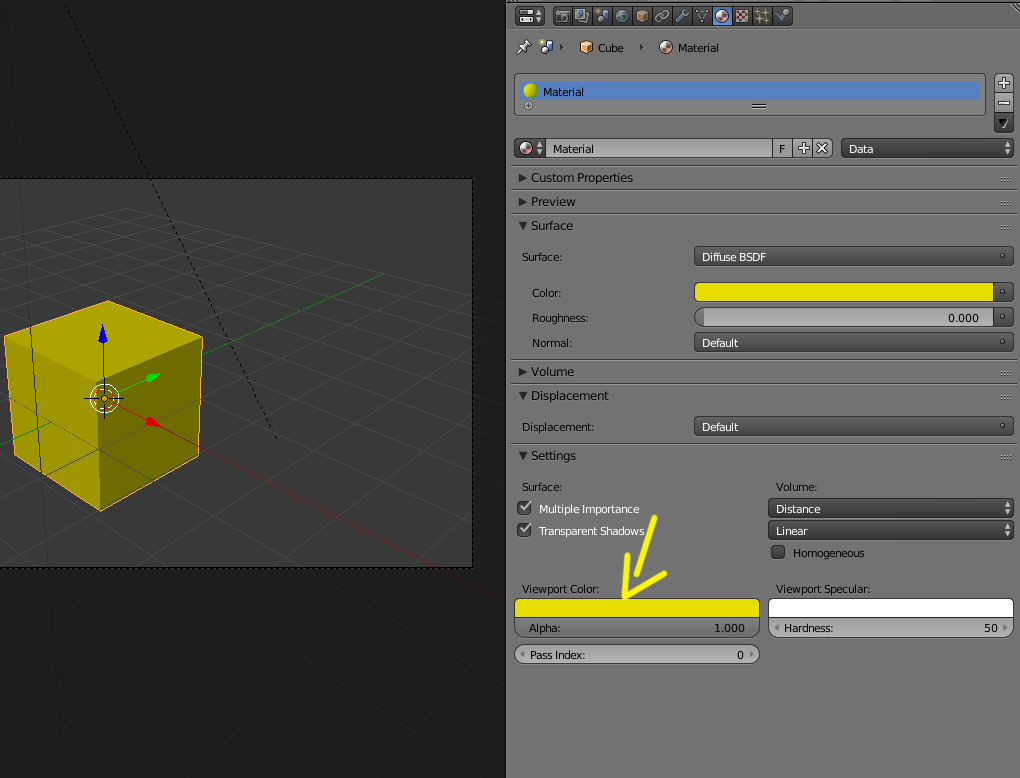The height and width of the screenshot is (778, 1020).
Task: Open the World properties globe tab
Action: coord(623,16)
